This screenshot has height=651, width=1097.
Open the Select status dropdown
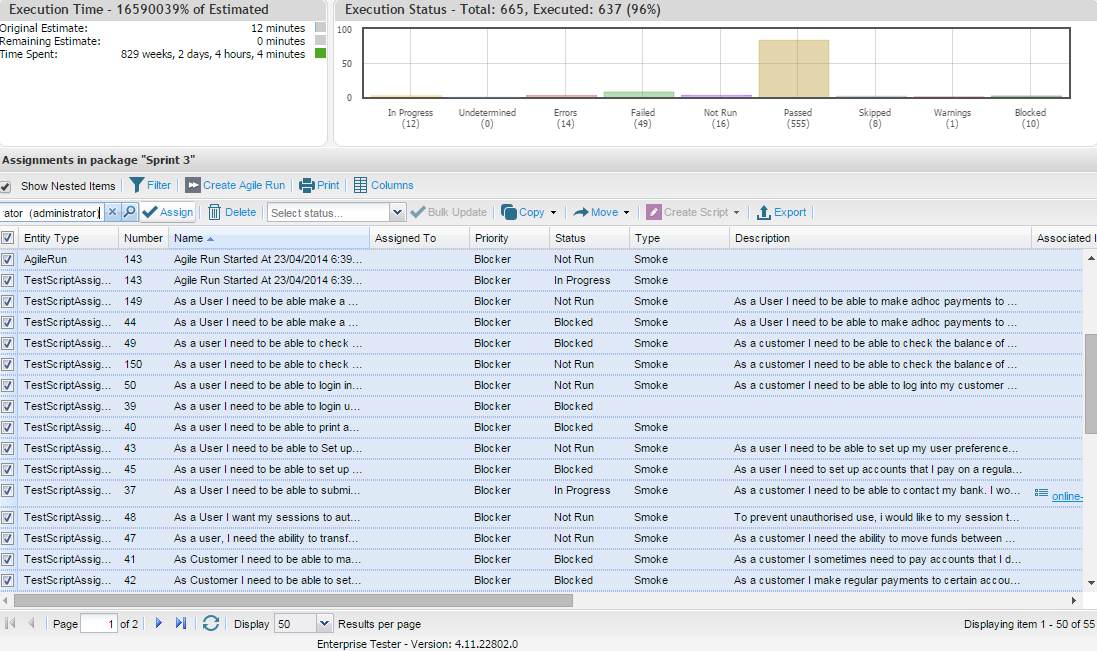point(397,212)
